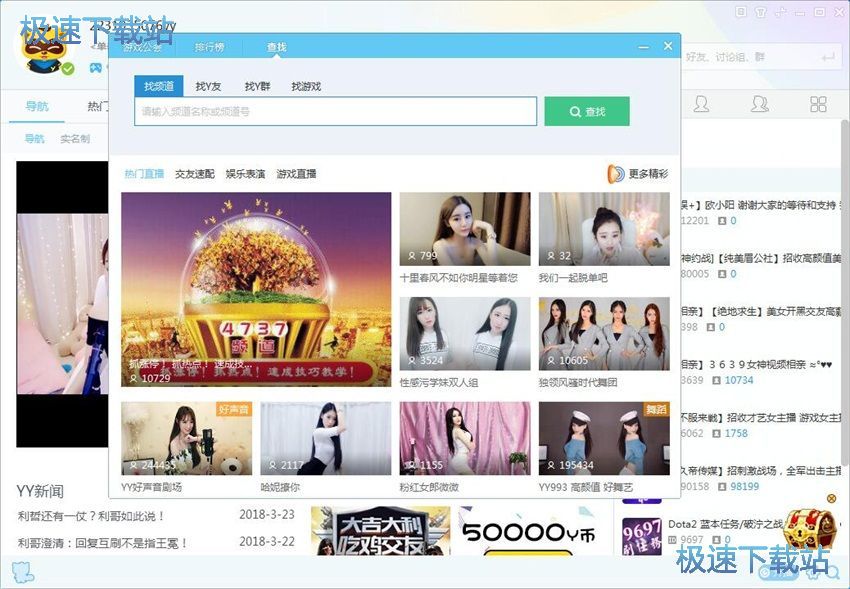This screenshot has height=589, width=850.
Task: Open news 利哥还有一仗？利哥如此说！
Action: click(91, 516)
